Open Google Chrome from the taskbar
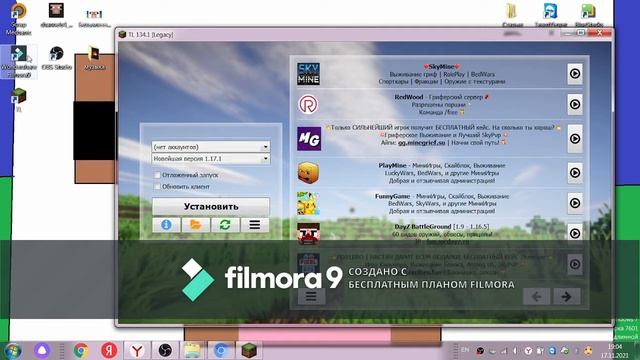Image resolution: width=640 pixels, height=360 pixels. click(81, 351)
